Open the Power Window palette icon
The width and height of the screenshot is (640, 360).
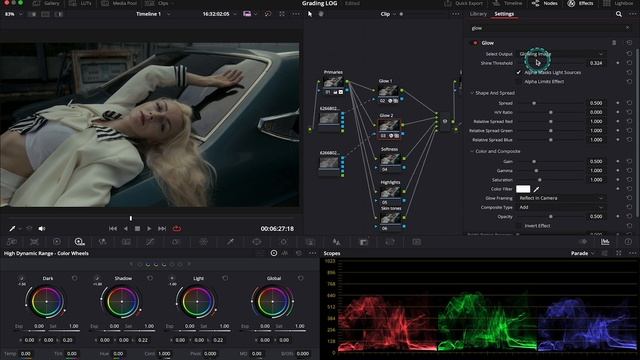coord(257,242)
